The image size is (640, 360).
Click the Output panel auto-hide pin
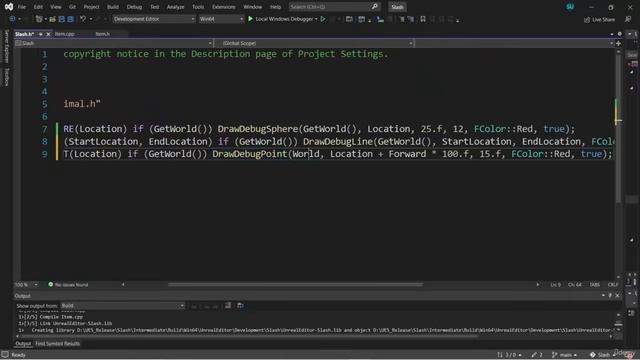coord(610,296)
